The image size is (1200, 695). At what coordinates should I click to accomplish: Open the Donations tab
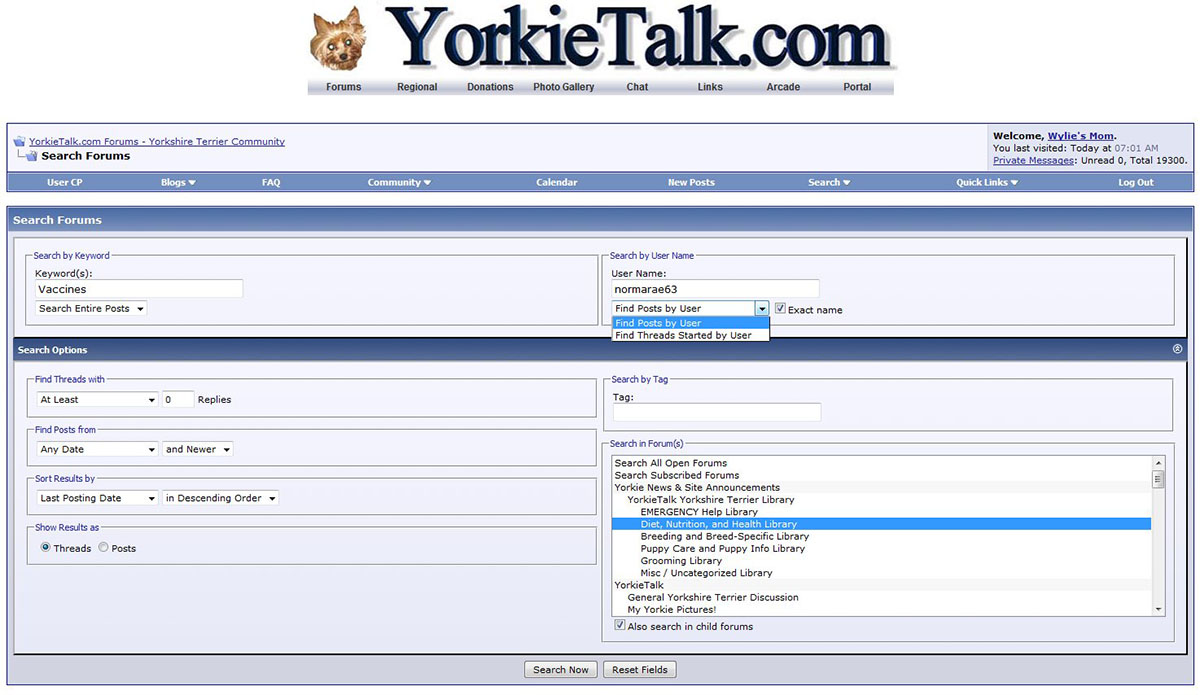click(490, 87)
